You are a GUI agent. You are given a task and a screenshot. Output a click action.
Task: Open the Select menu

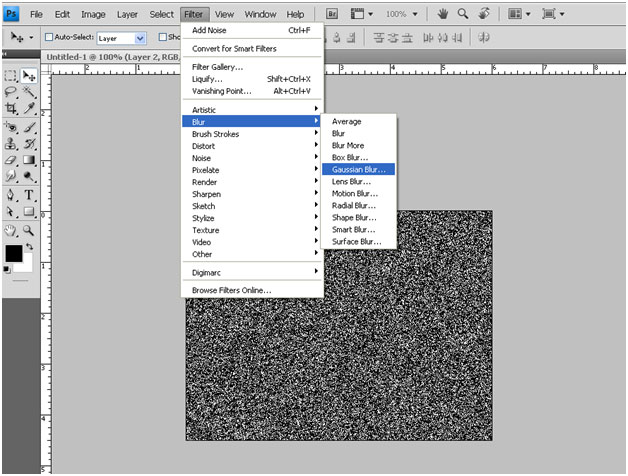161,14
